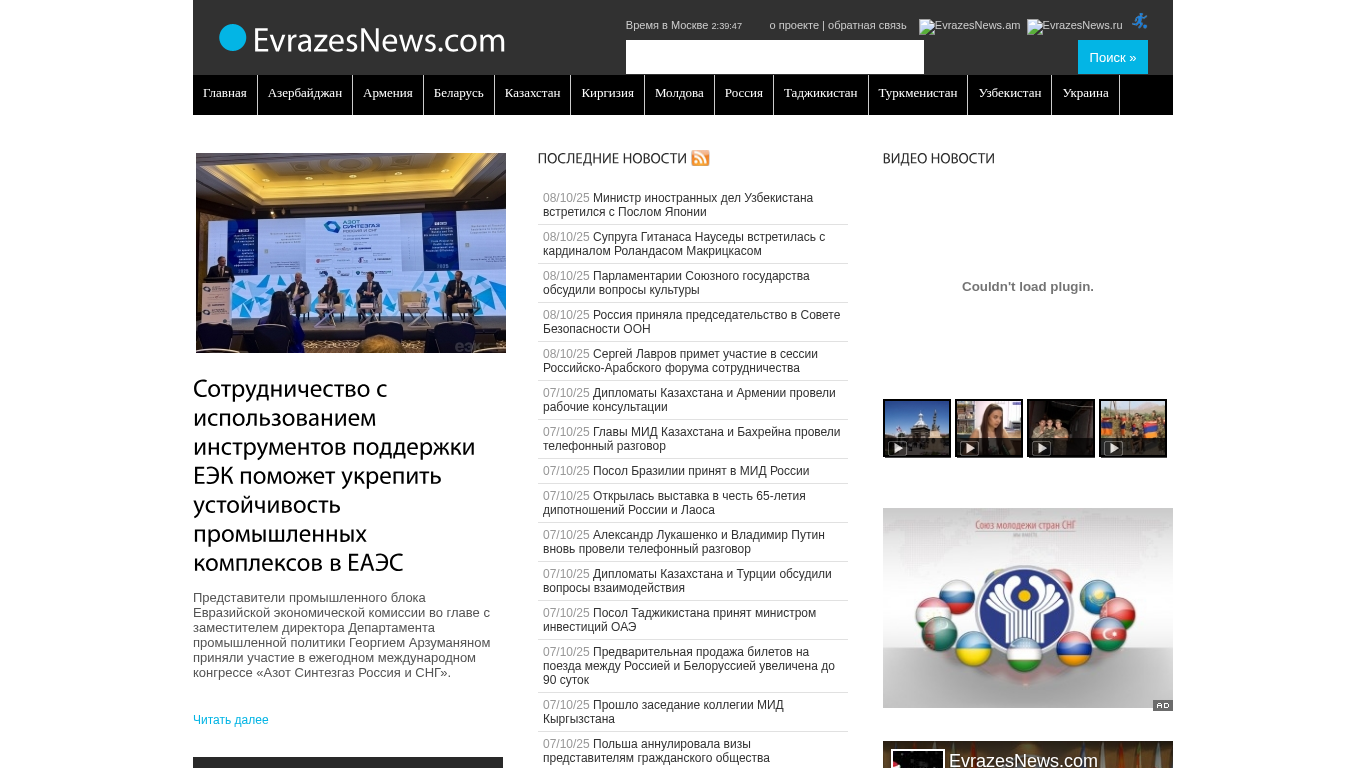Screen dimensions: 1366x768
Task: Open the EvrazesNews.am image link
Action: pyautogui.click(x=969, y=26)
